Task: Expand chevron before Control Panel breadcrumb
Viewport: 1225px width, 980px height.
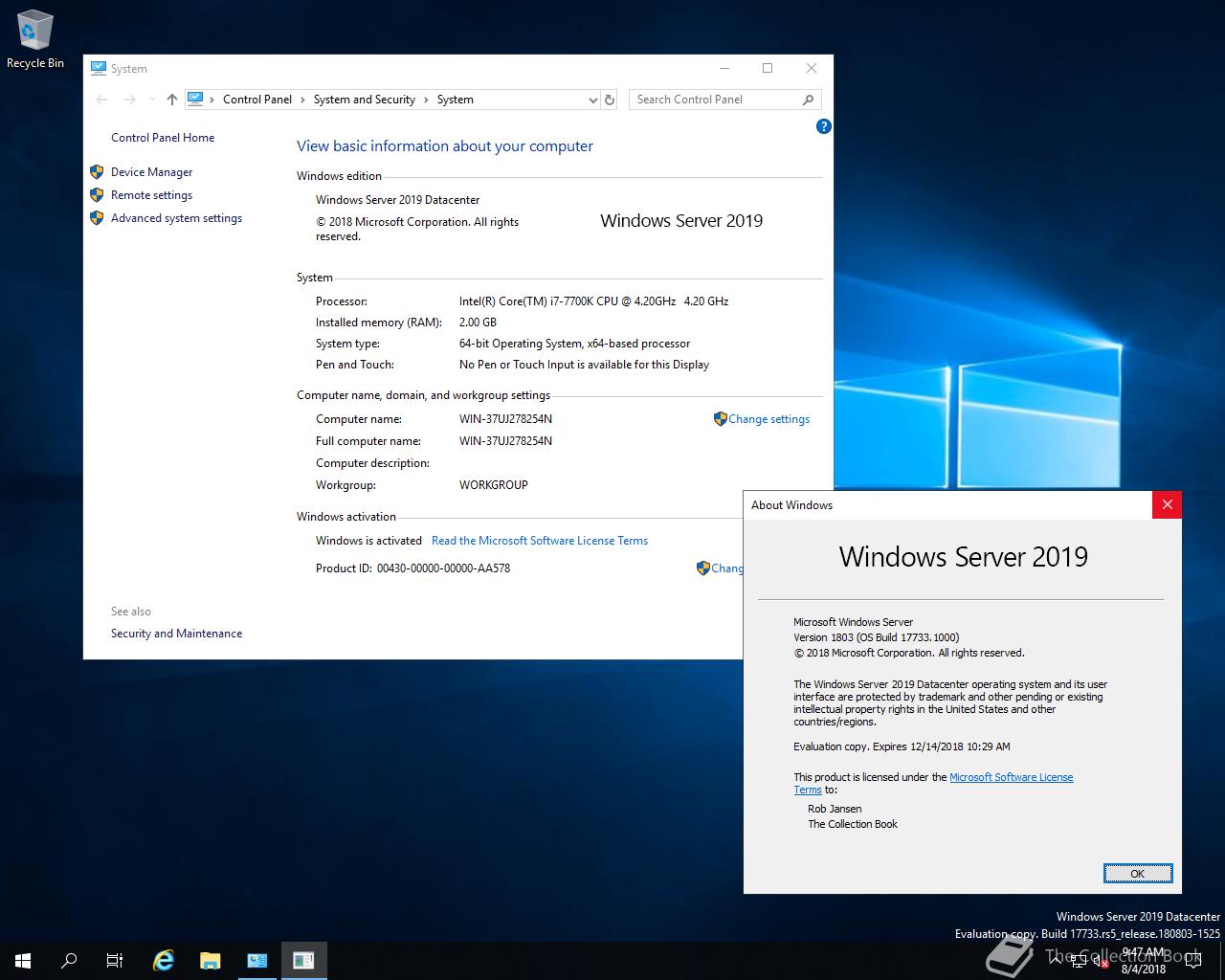Action: tap(212, 100)
